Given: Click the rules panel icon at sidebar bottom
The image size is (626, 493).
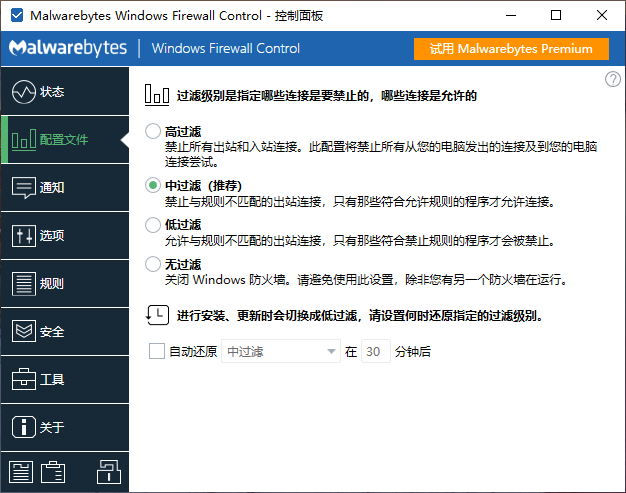Looking at the screenshot, I should (21, 472).
